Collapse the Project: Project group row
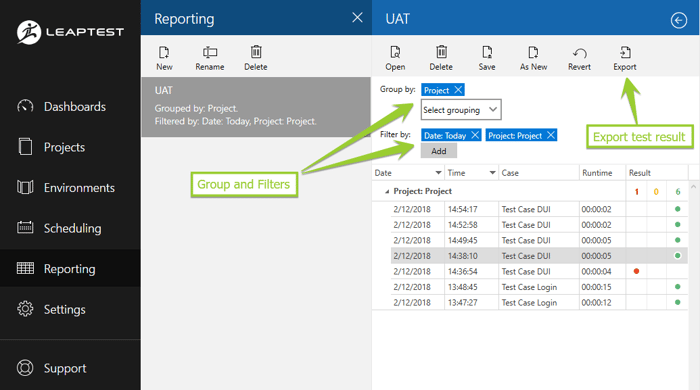This screenshot has height=390, width=700. [387, 191]
